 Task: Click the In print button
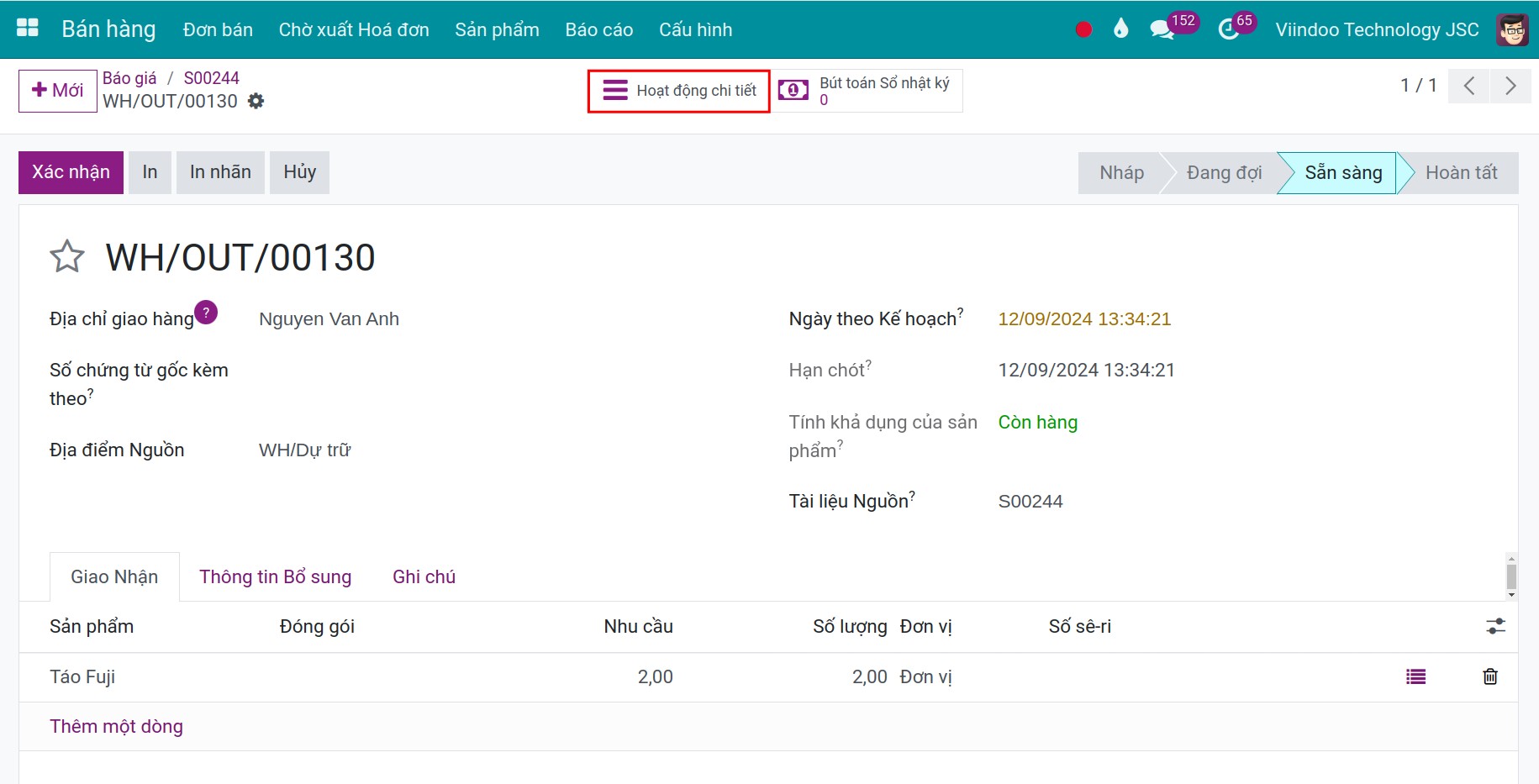coord(150,172)
